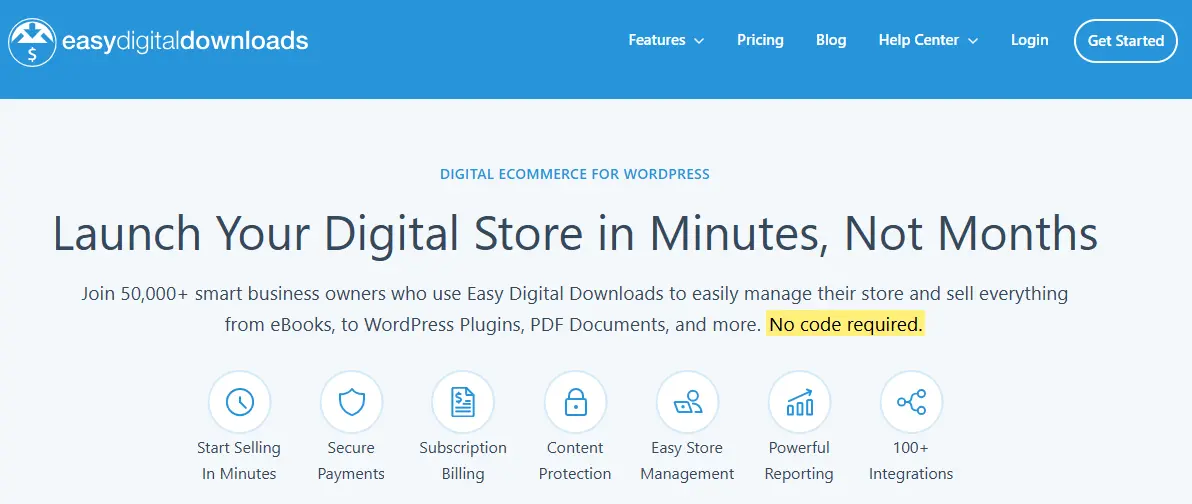Click the Digital Ecommerce for WordPress tagline
Image resolution: width=1192 pixels, height=504 pixels.
point(575,174)
